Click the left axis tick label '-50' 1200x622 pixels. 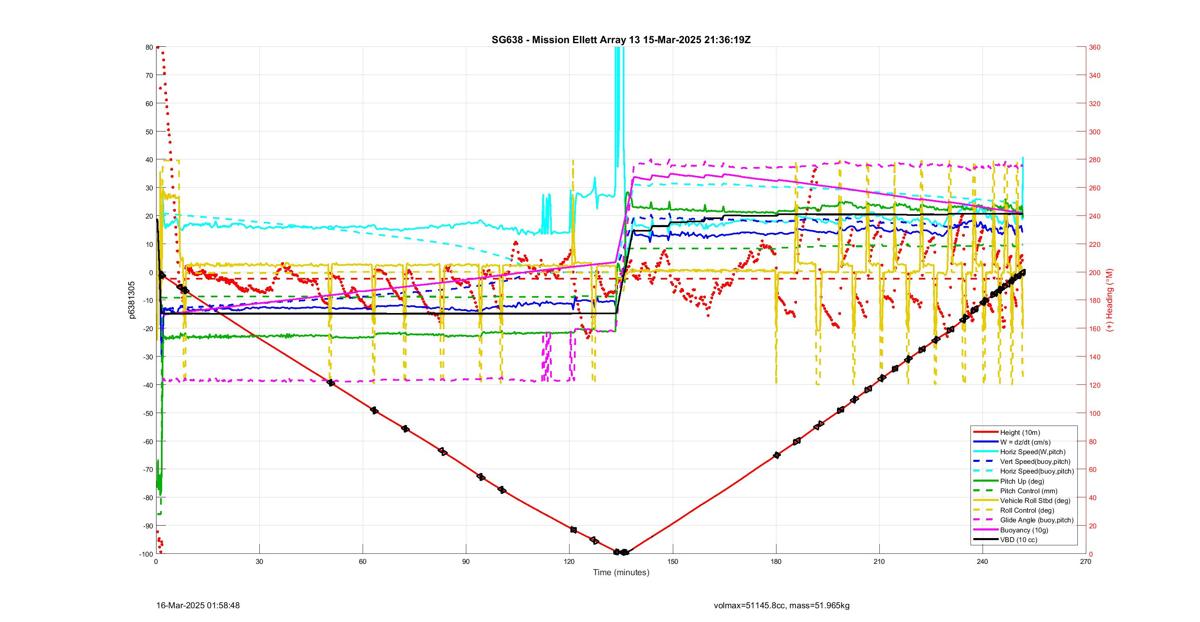click(x=147, y=413)
